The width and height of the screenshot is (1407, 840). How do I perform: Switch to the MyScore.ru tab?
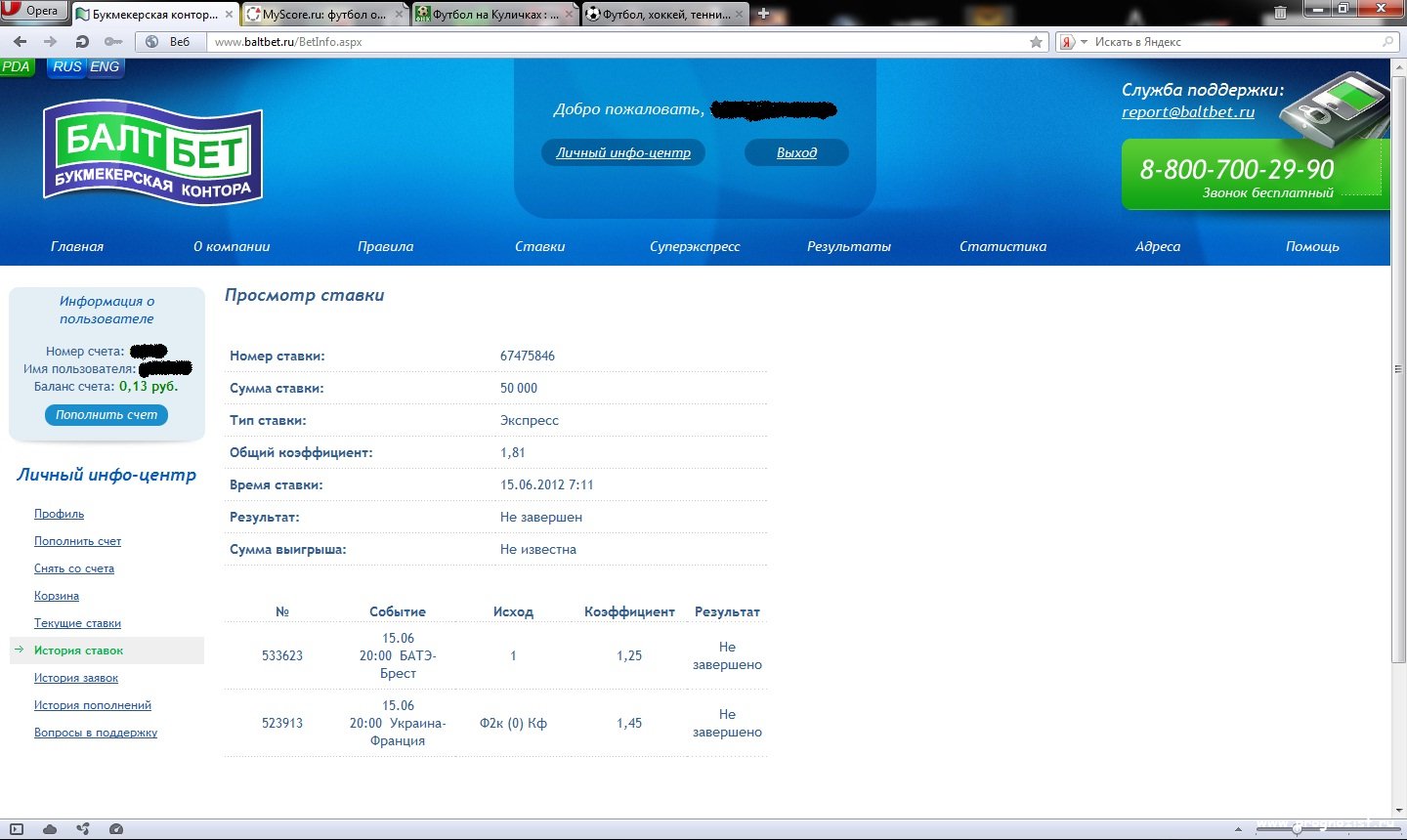[x=324, y=15]
